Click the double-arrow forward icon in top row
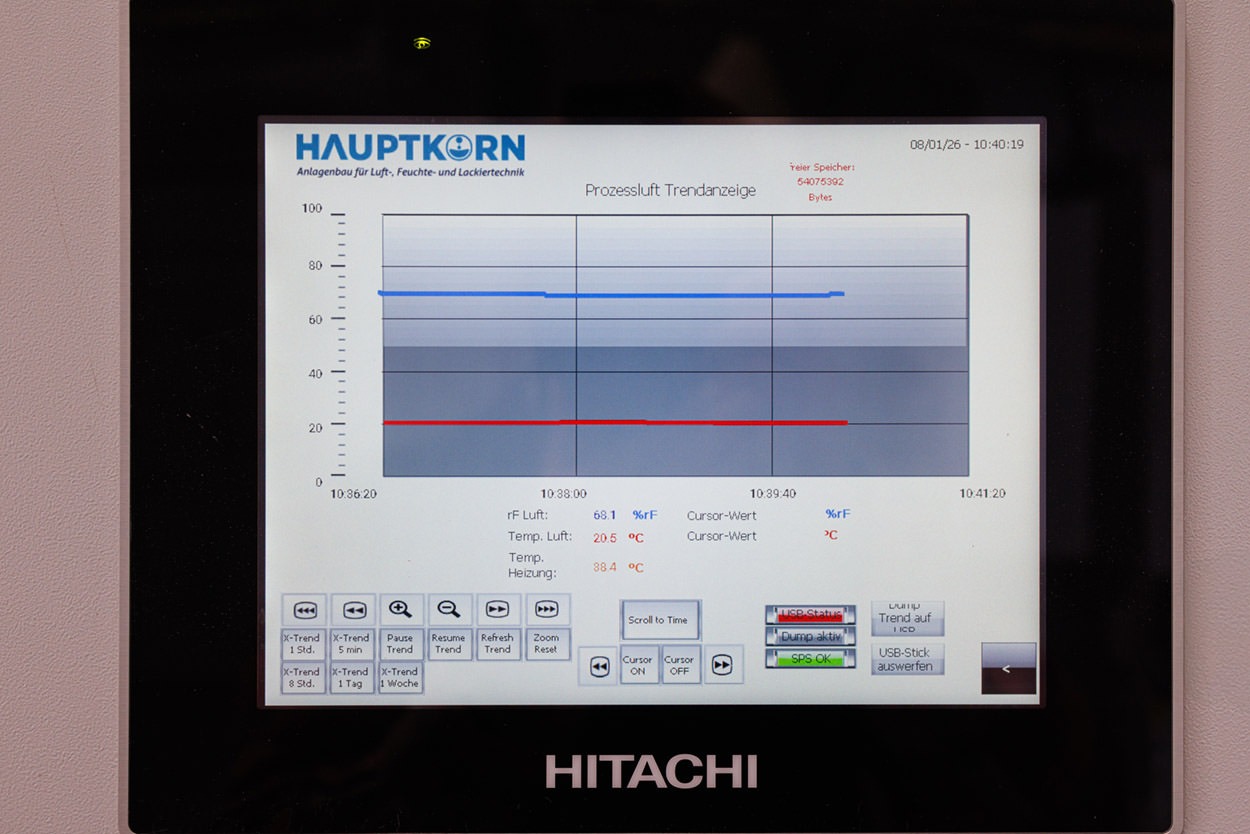Screen dimensions: 1250x834 (x=497, y=610)
